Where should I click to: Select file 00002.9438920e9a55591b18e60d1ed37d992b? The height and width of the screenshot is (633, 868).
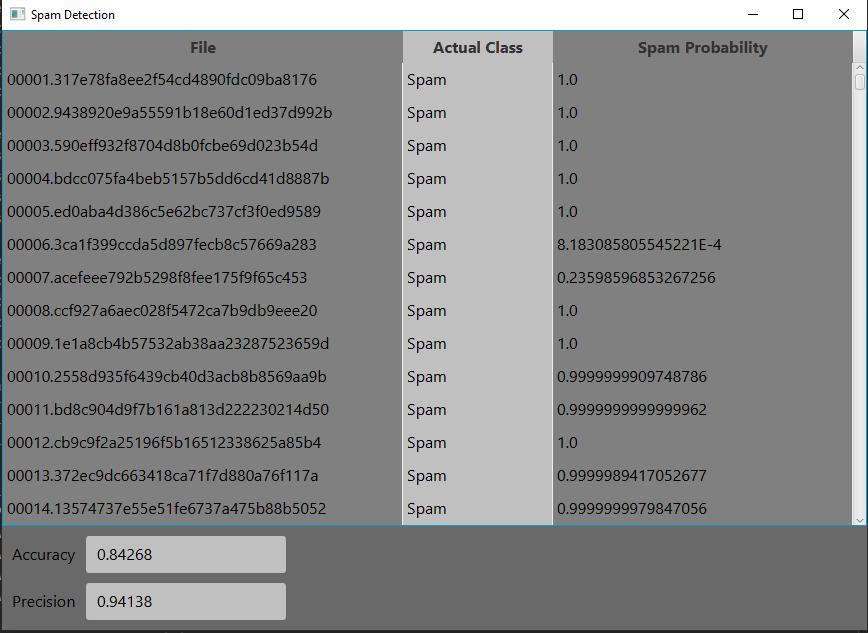[x=169, y=113]
